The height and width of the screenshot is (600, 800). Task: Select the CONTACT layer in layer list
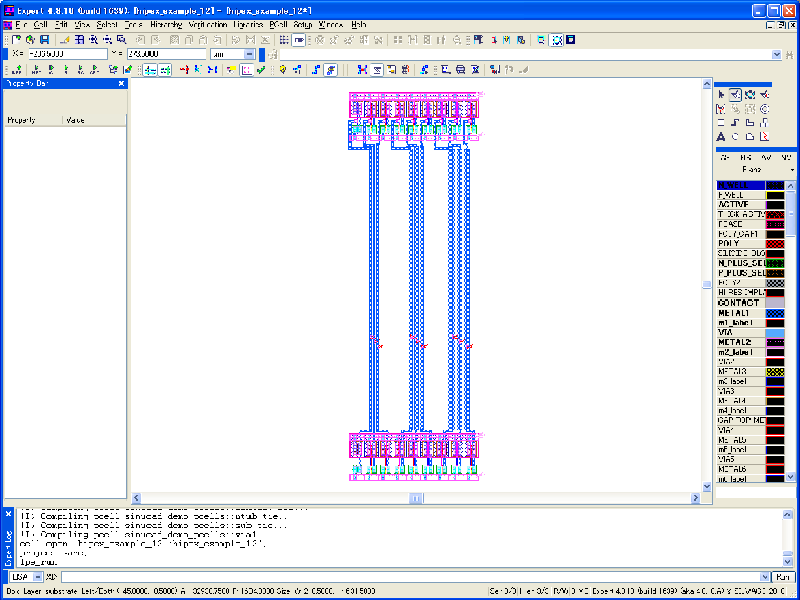pos(740,302)
